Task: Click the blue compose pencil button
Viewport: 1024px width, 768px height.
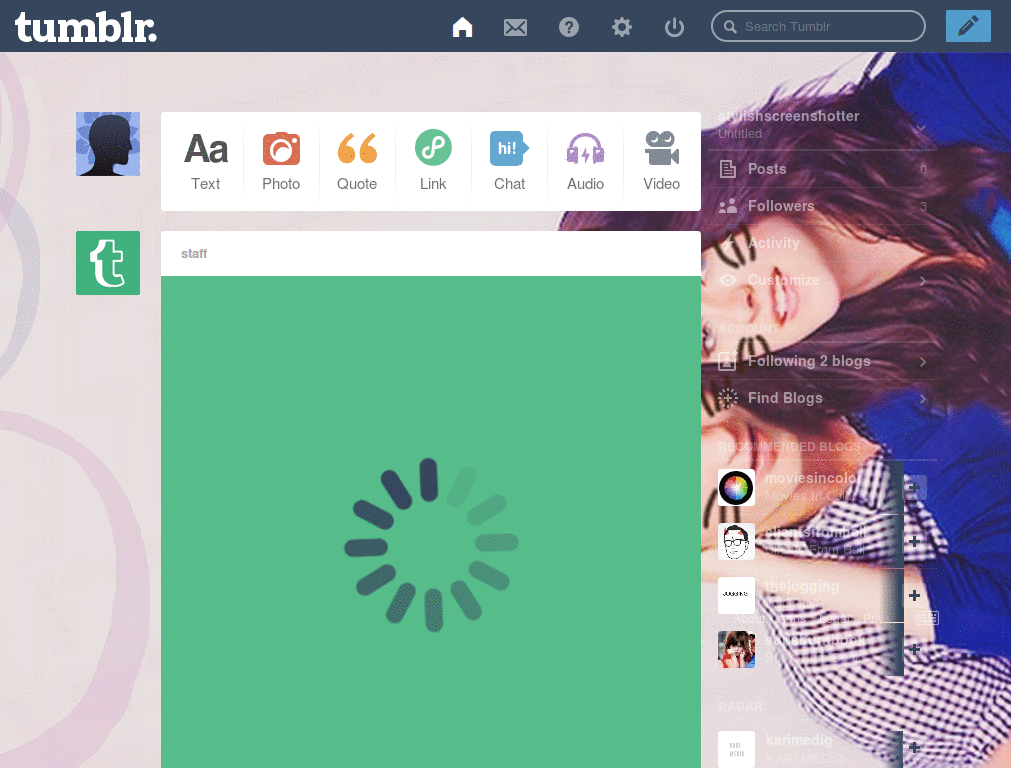Action: pyautogui.click(x=968, y=26)
